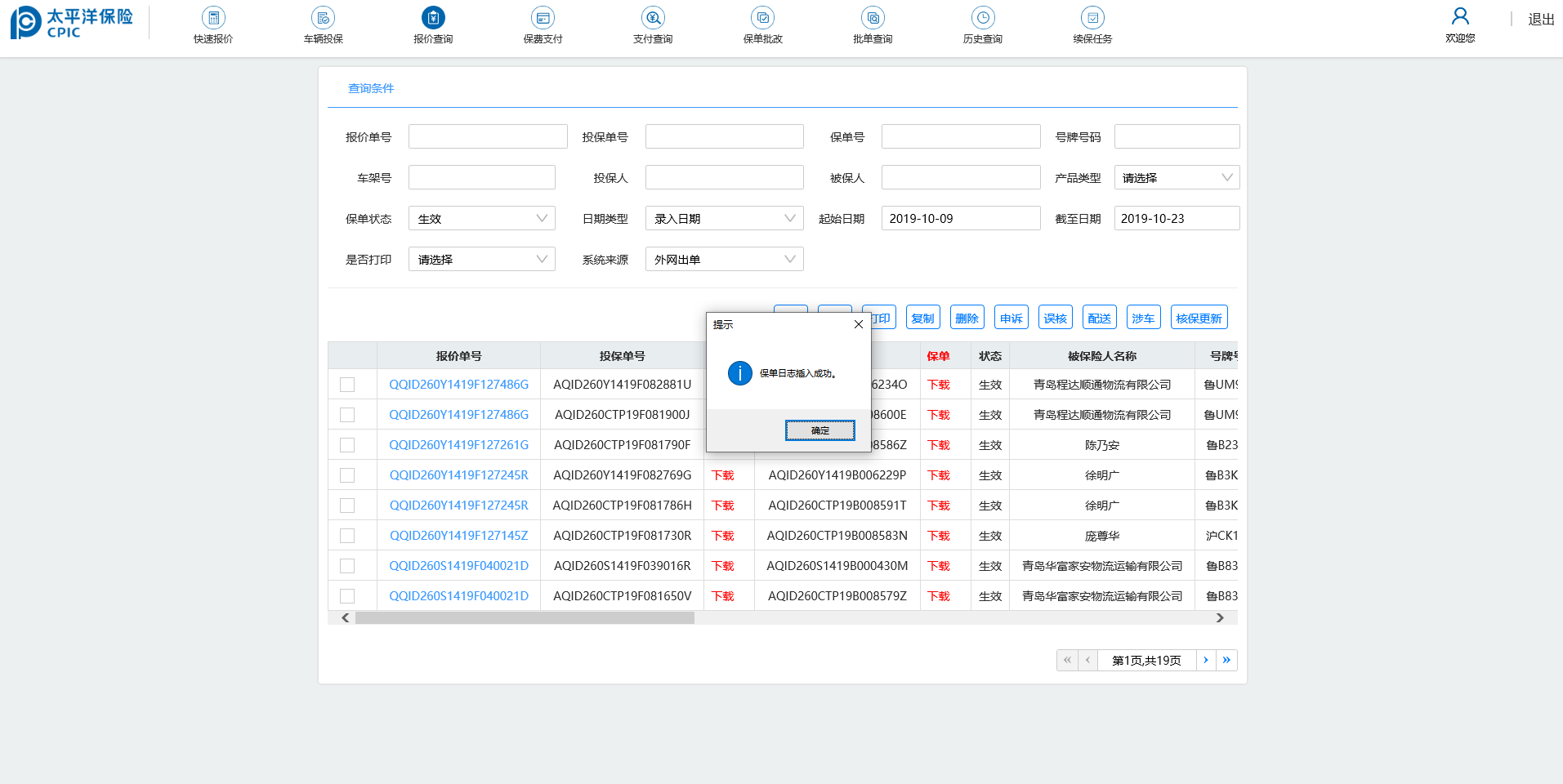Viewport: 1563px width, 784px height.
Task: Select the 保费支付 premium payment icon
Action: pos(543,18)
